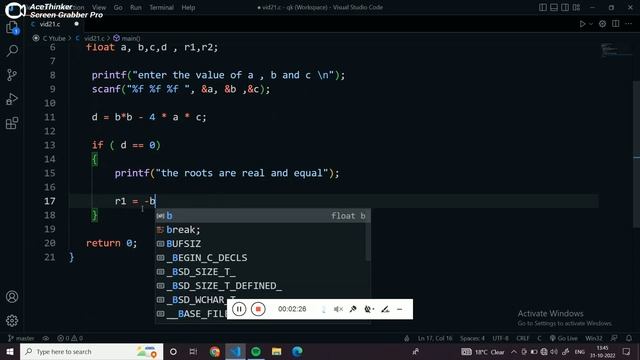The width and height of the screenshot is (640, 360).
Task: Open the Terminal menu
Action: point(161,7)
